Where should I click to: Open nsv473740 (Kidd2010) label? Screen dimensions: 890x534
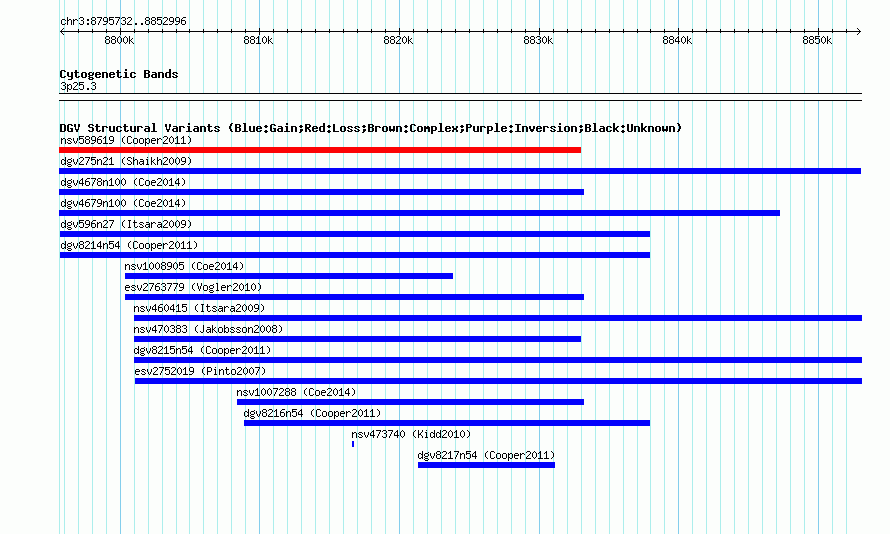click(411, 434)
